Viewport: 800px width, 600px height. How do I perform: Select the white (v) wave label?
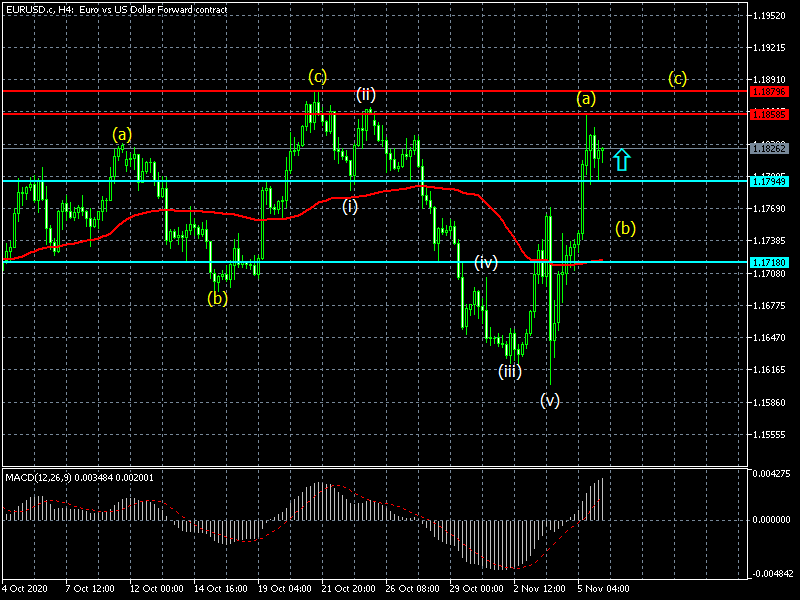550,400
